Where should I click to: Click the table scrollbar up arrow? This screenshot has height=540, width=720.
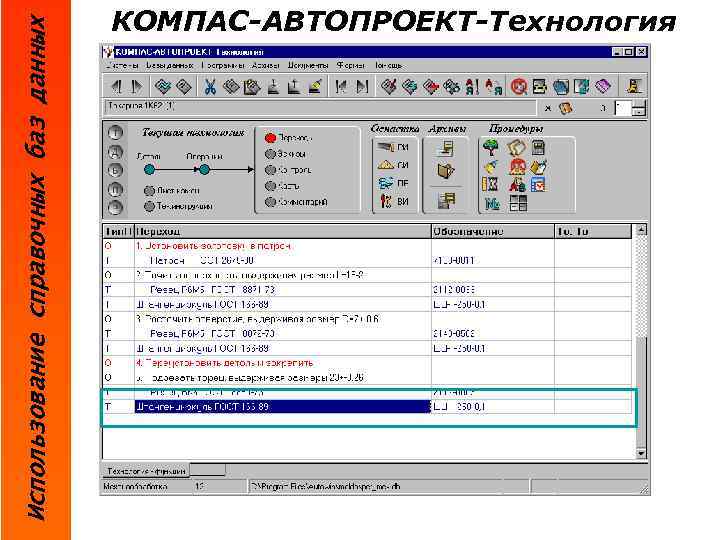641,231
